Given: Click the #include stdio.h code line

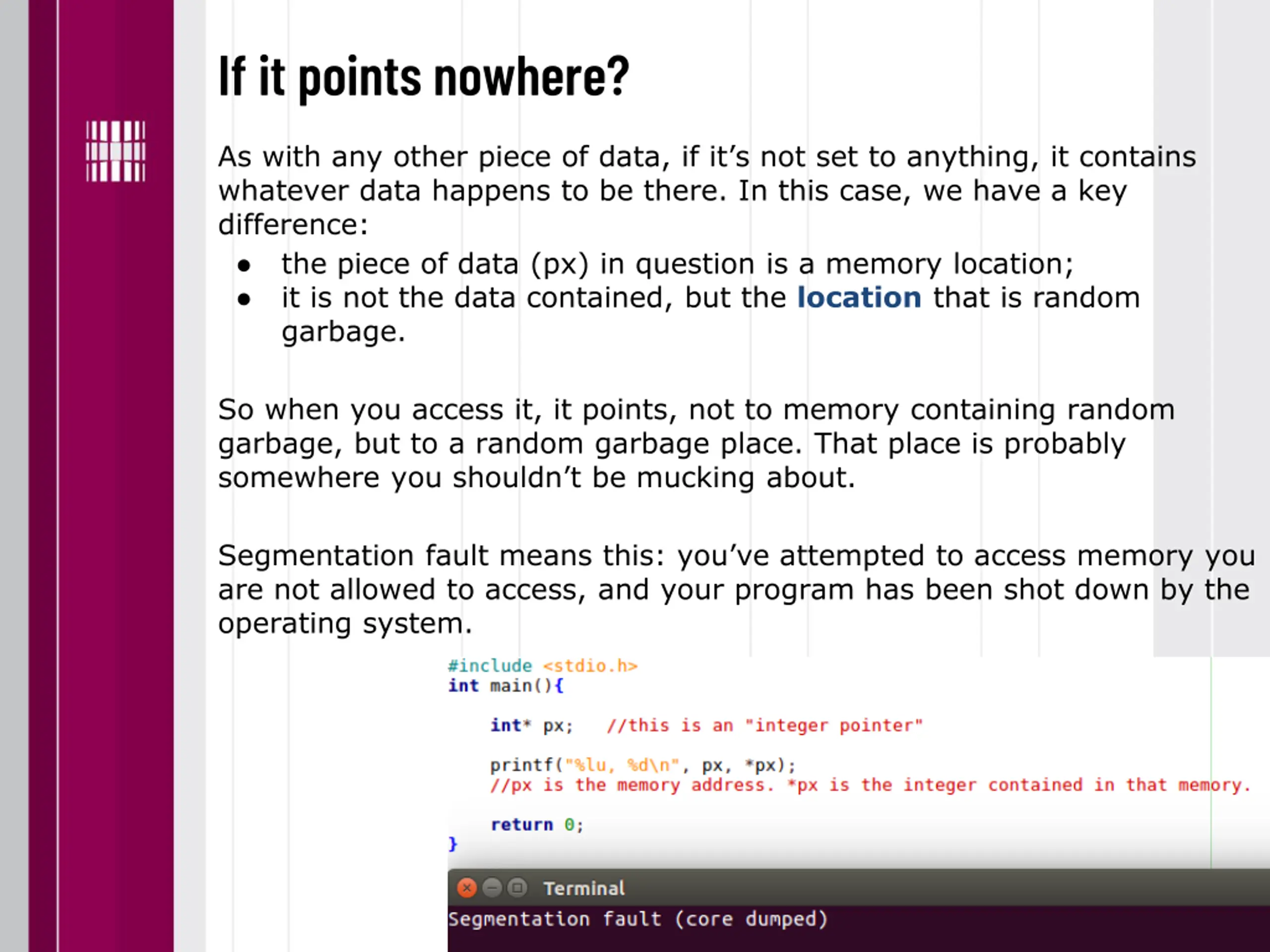Looking at the screenshot, I should pos(543,665).
